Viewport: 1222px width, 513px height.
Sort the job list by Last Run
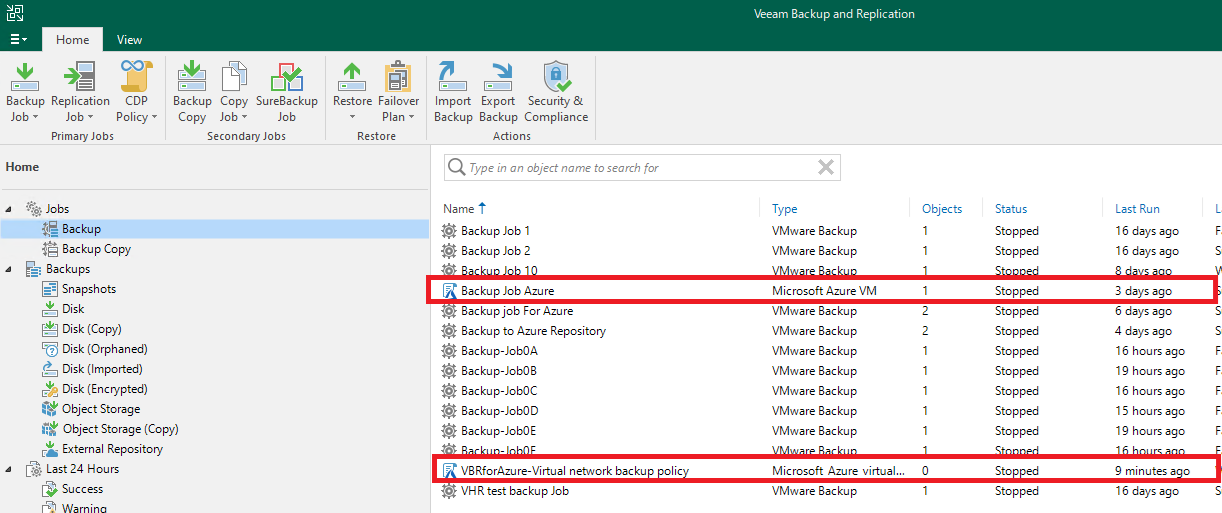coord(1138,209)
